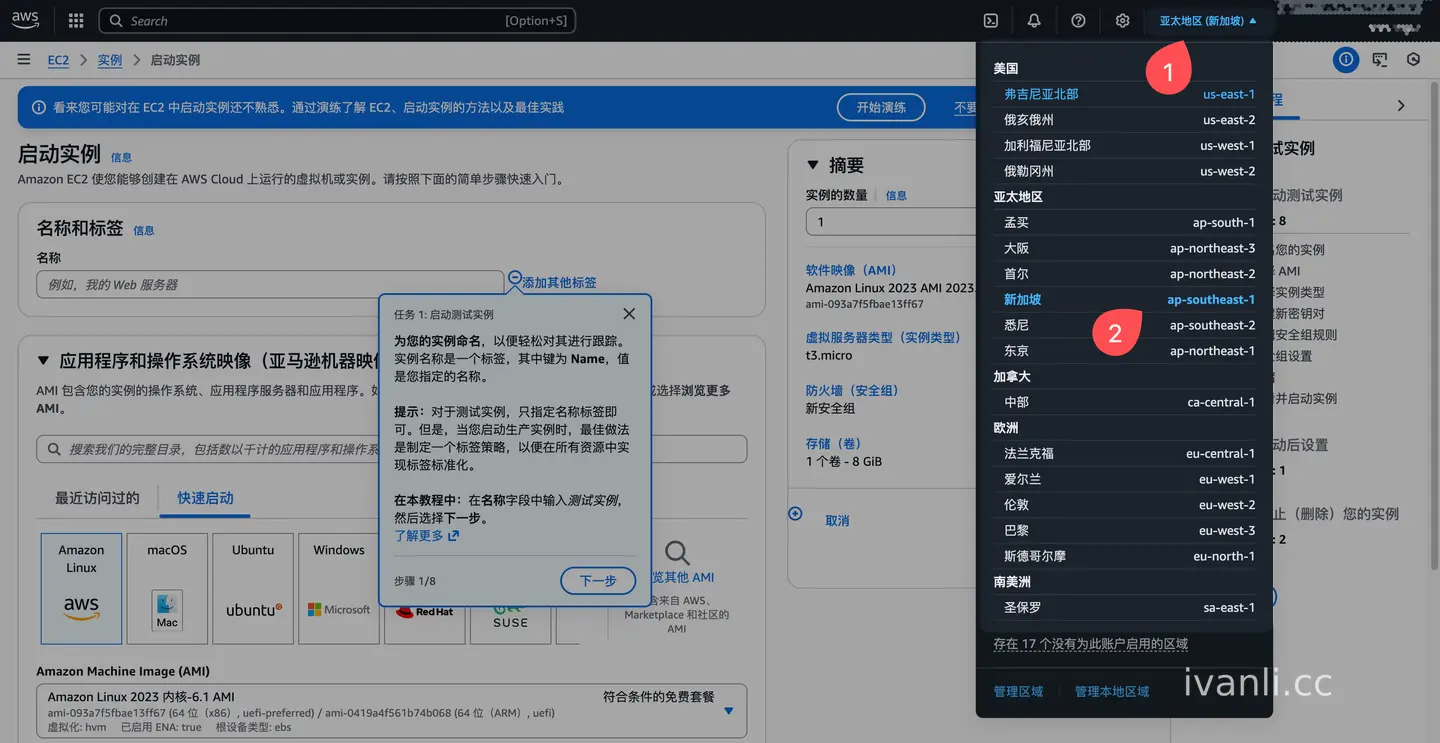This screenshot has width=1440, height=743.
Task: Switch to the 快速启动 tab
Action: (x=205, y=498)
